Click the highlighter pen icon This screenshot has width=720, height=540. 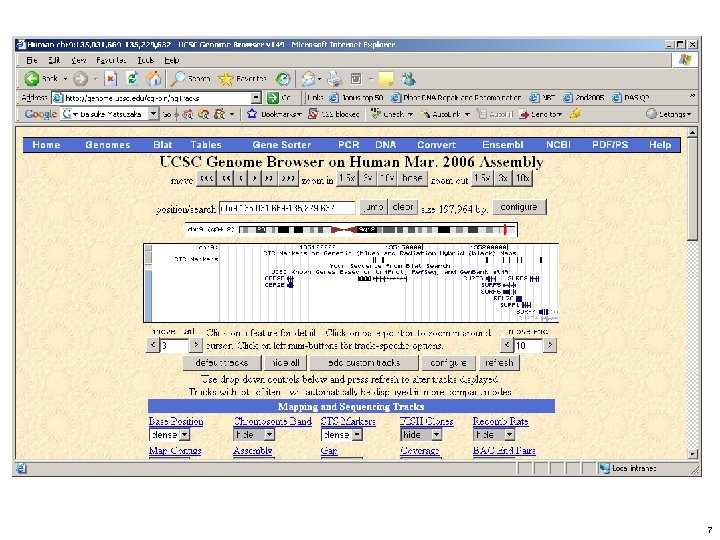(575, 114)
